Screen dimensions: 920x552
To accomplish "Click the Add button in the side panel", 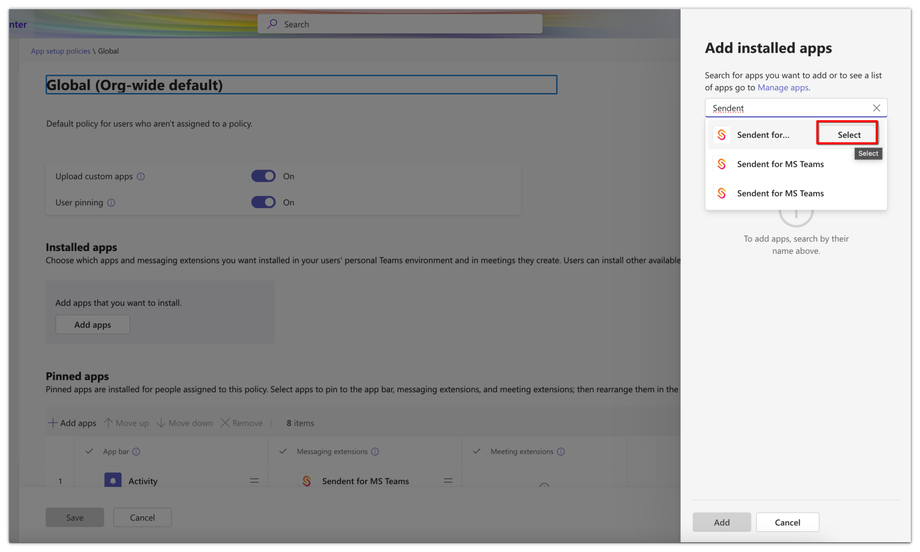I will pos(722,522).
